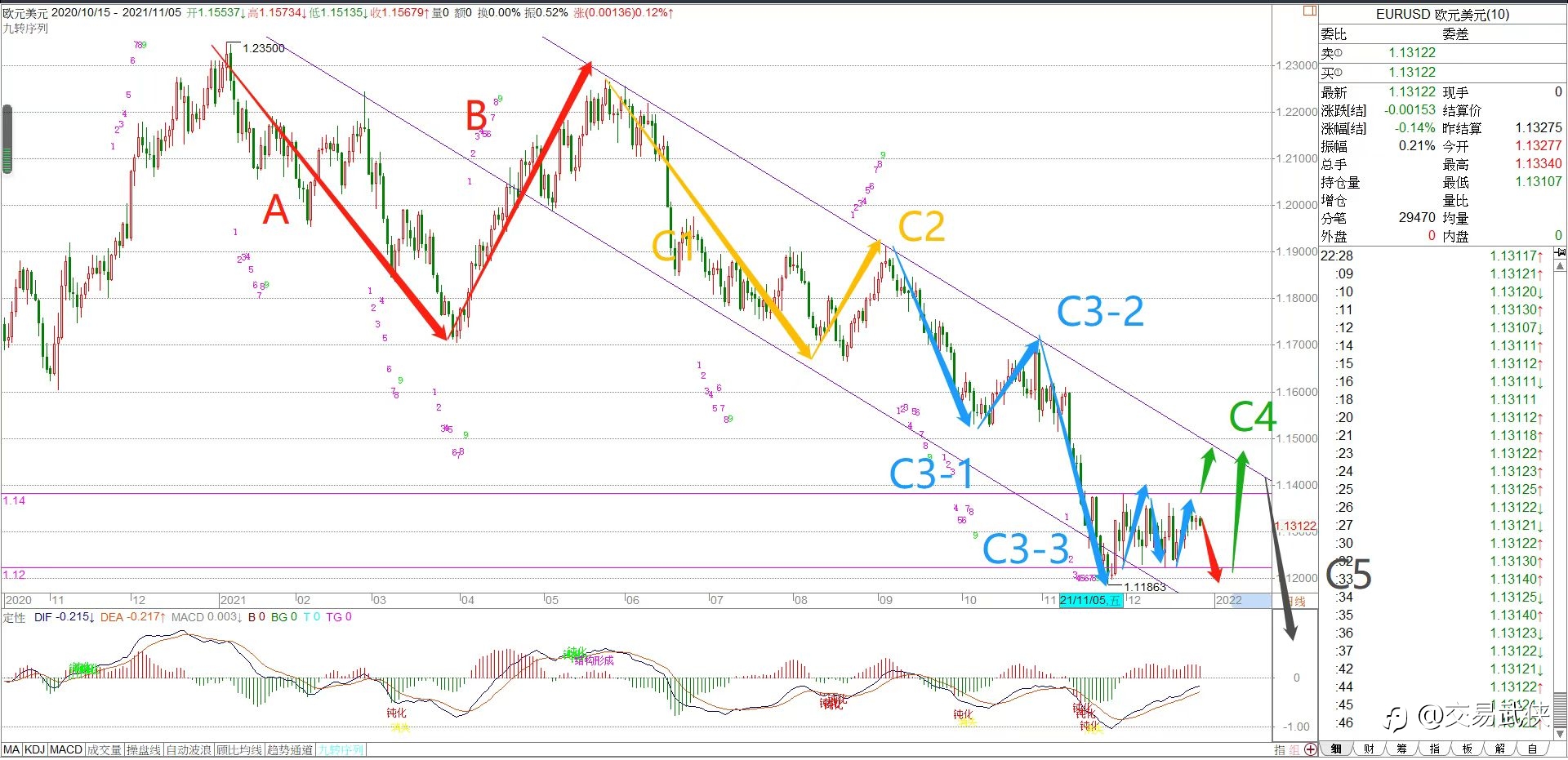This screenshot has width=1568, height=760.
Task: Select the 趋势通道 trend channel tab
Action: pos(290,749)
